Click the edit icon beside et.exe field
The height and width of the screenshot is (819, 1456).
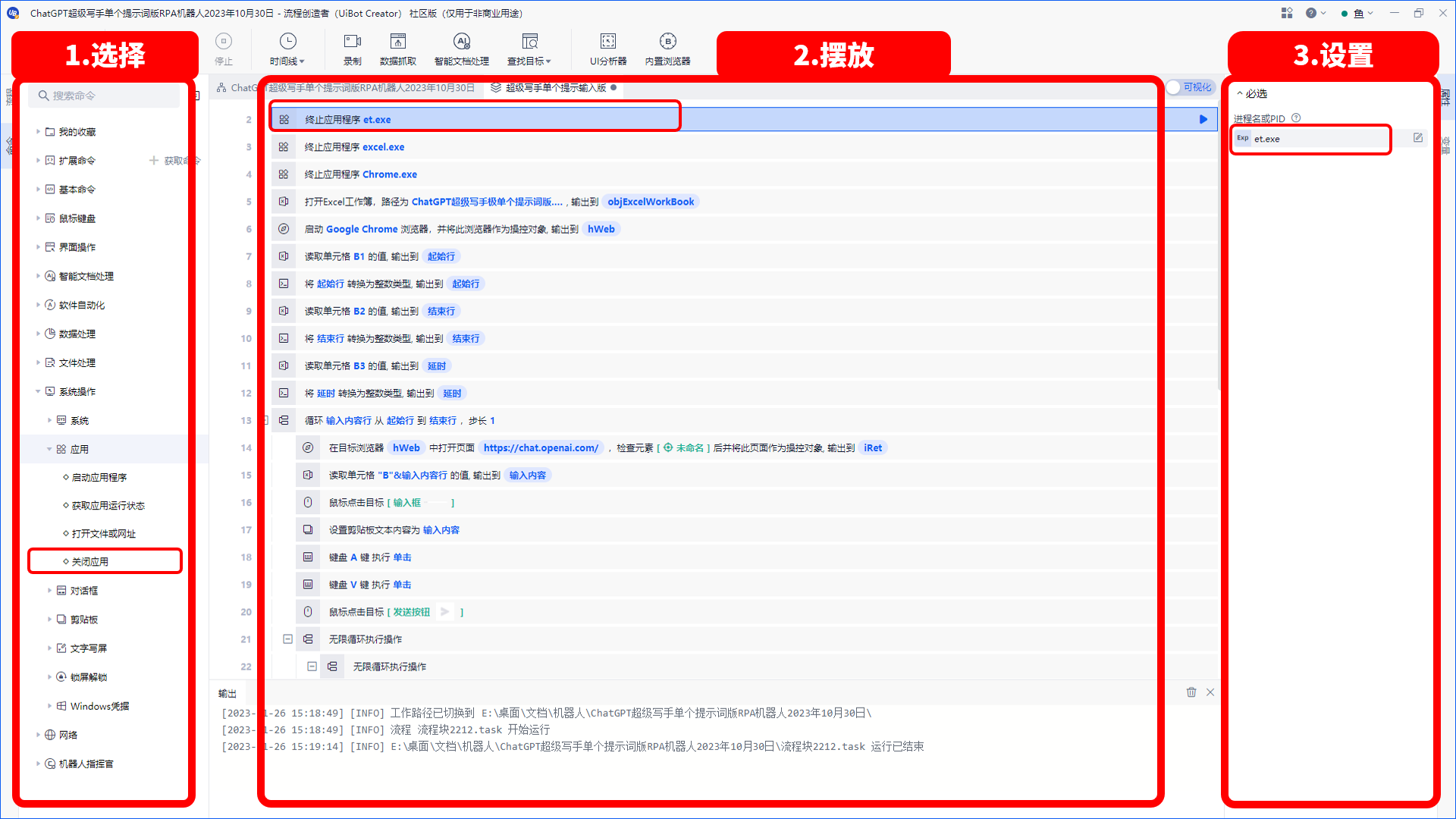click(x=1418, y=138)
